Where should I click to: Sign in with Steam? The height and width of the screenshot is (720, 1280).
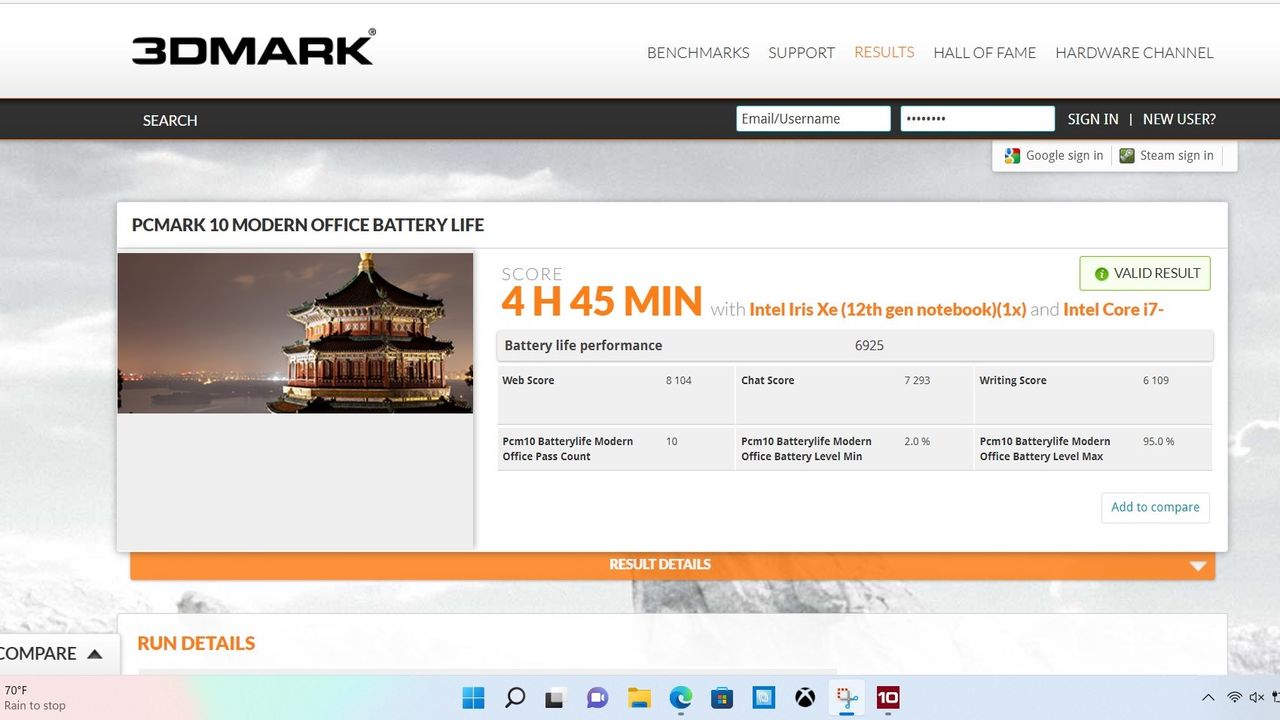pyautogui.click(x=1167, y=156)
